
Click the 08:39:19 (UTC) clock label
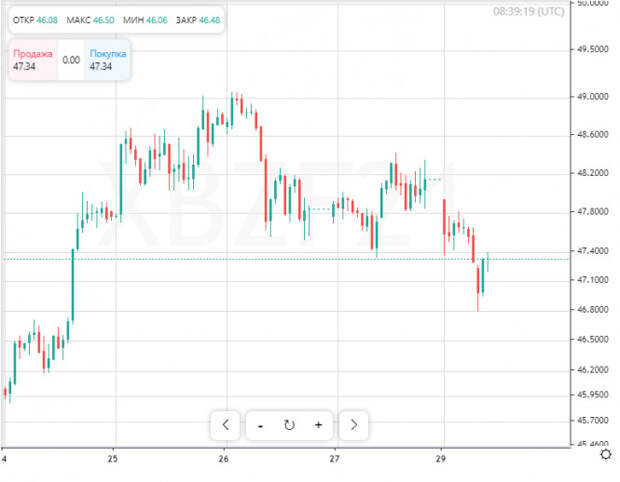pos(528,11)
